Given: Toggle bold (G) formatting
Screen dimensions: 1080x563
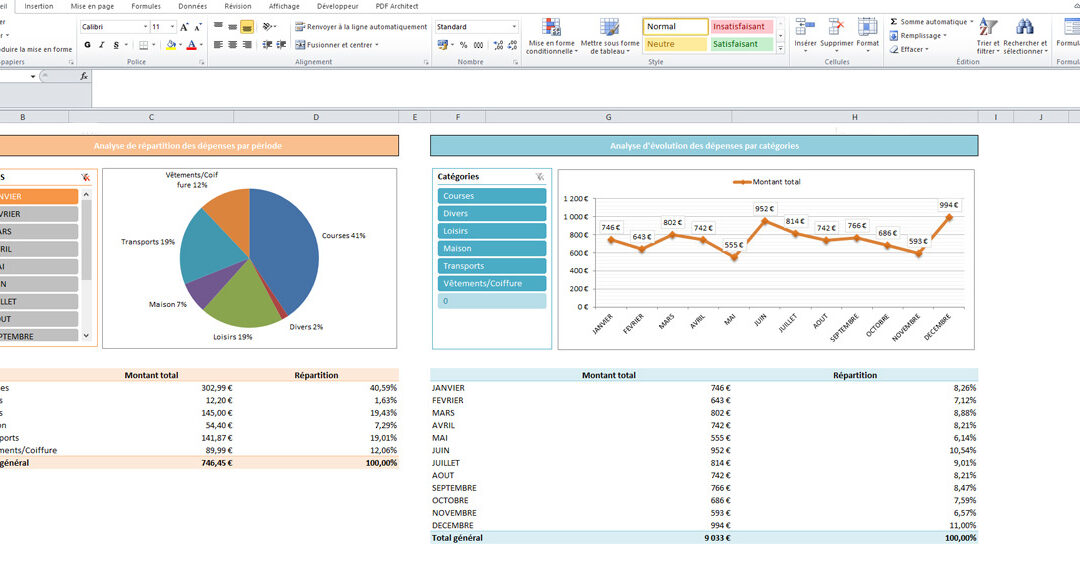Looking at the screenshot, I should click(87, 45).
